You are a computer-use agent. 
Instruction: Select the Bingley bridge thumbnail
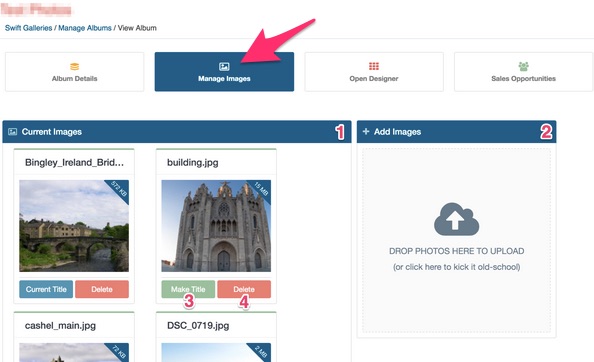coord(74,226)
